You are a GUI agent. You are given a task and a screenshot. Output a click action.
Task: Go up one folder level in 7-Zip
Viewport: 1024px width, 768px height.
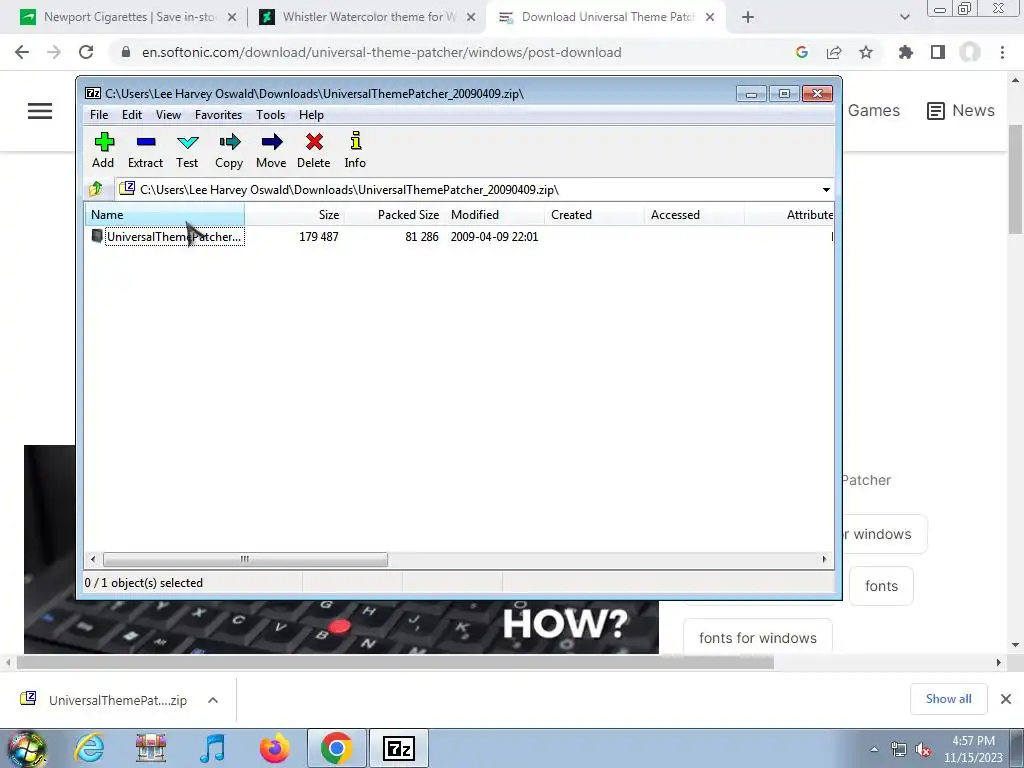click(95, 189)
